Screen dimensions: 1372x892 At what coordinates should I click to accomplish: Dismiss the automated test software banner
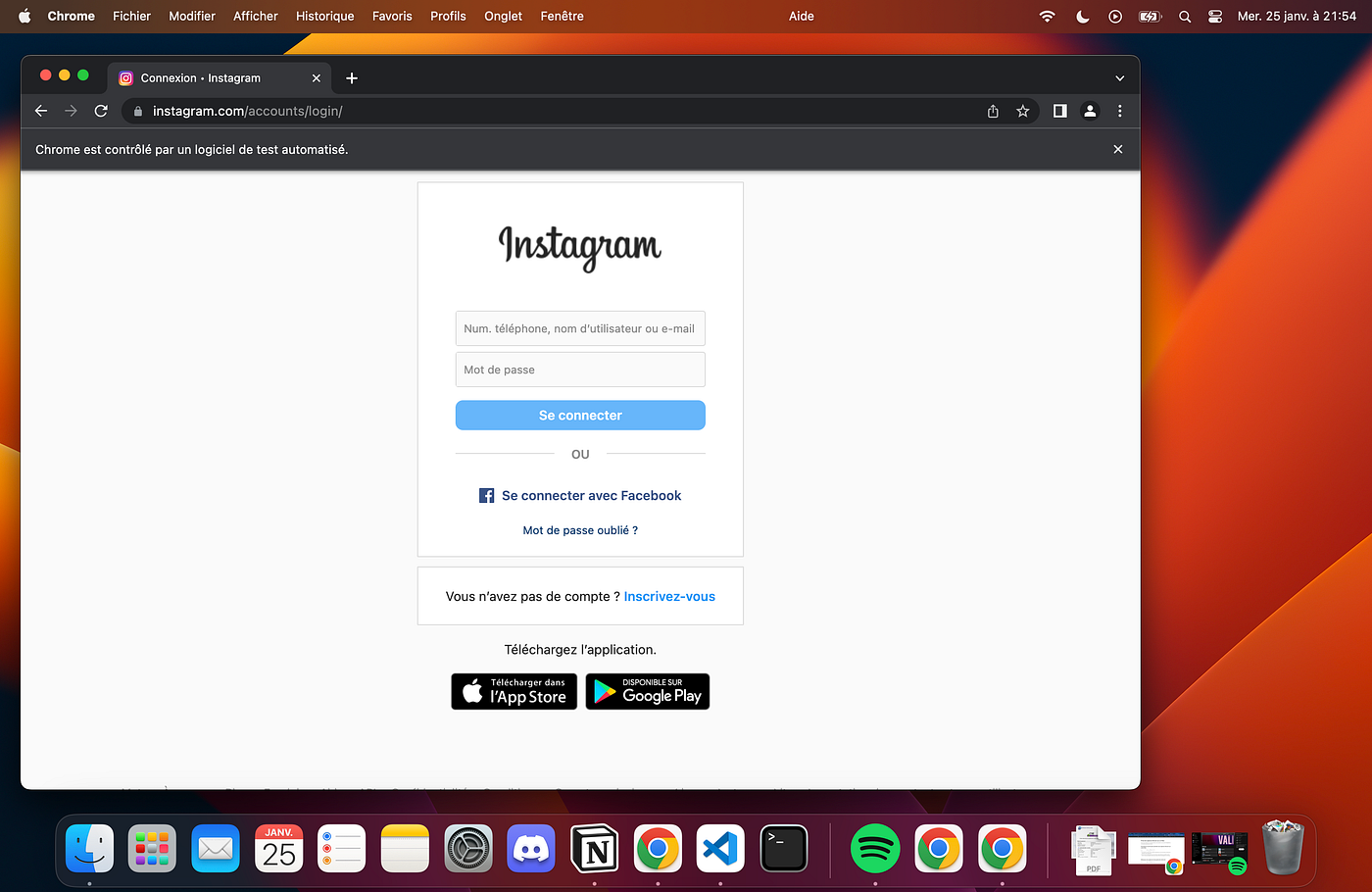(1118, 149)
